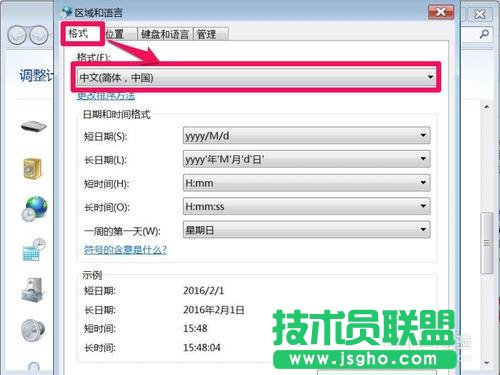Open the 长时间 H:mm:ss dropdown
Viewport: 500px width, 375px height.
(306, 206)
